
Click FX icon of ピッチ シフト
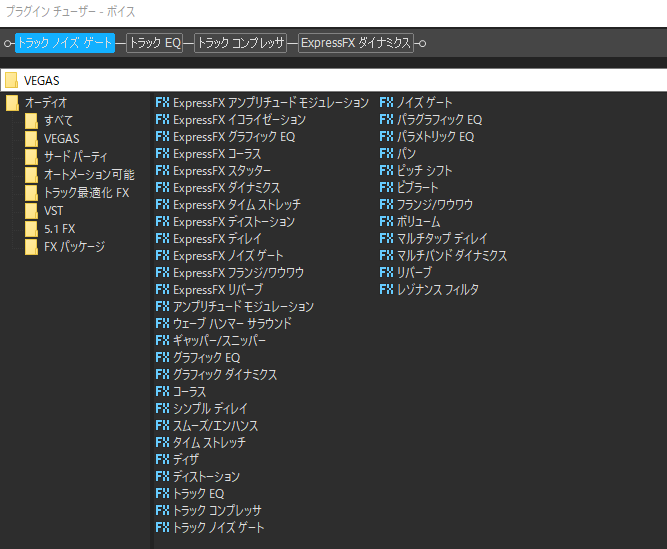tap(386, 171)
